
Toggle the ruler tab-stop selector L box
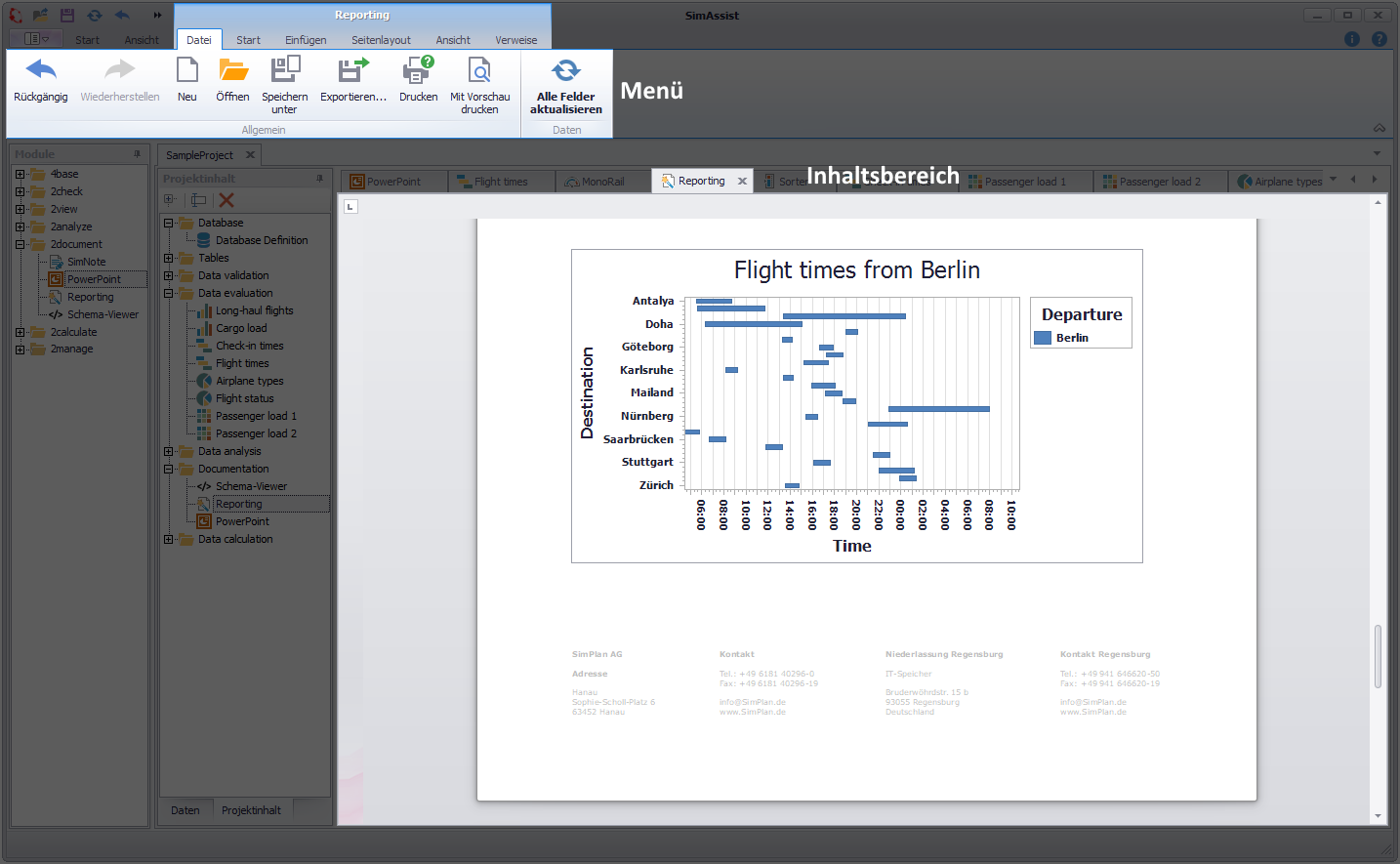click(x=350, y=206)
